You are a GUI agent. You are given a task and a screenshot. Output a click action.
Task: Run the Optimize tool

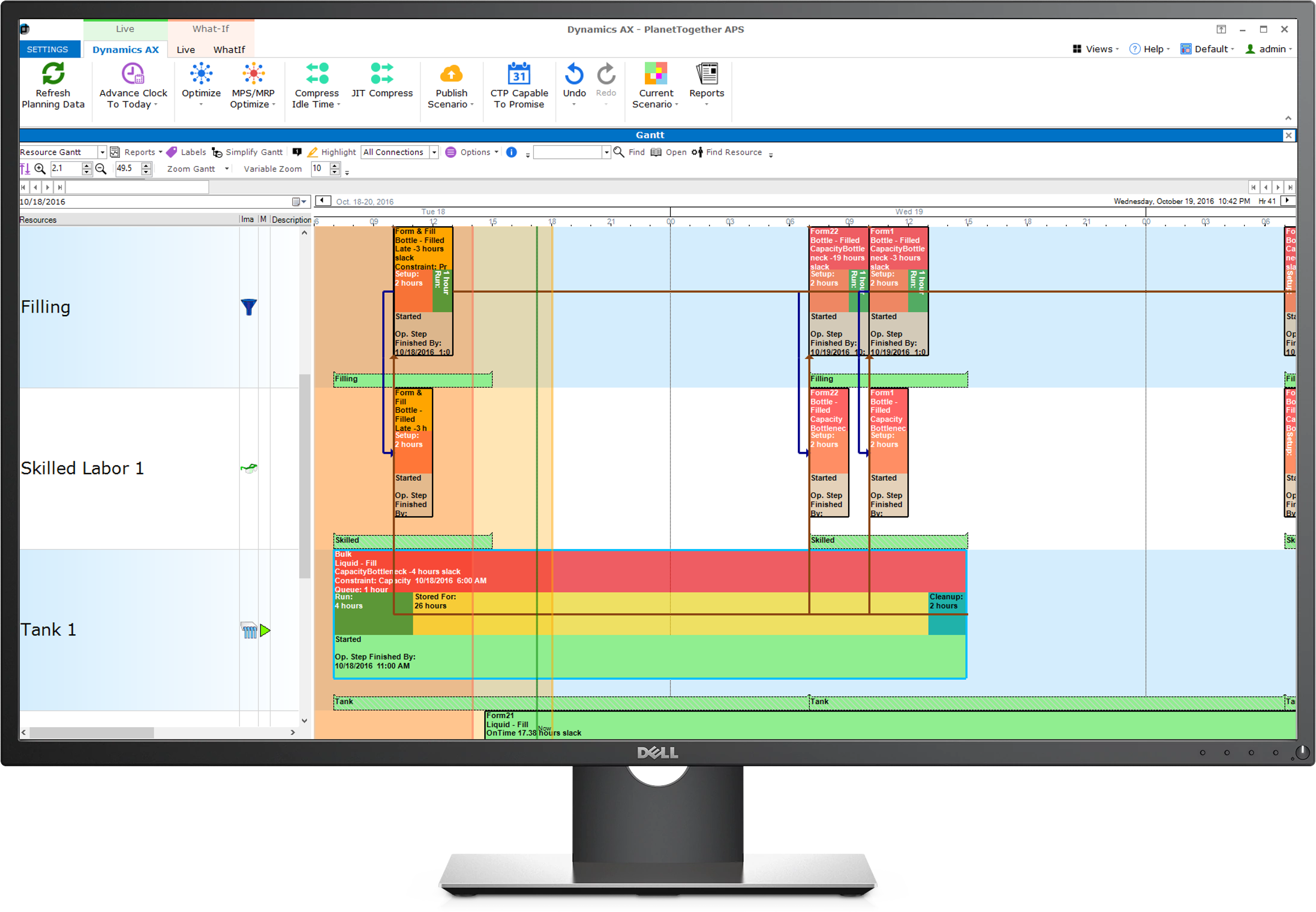point(201,74)
